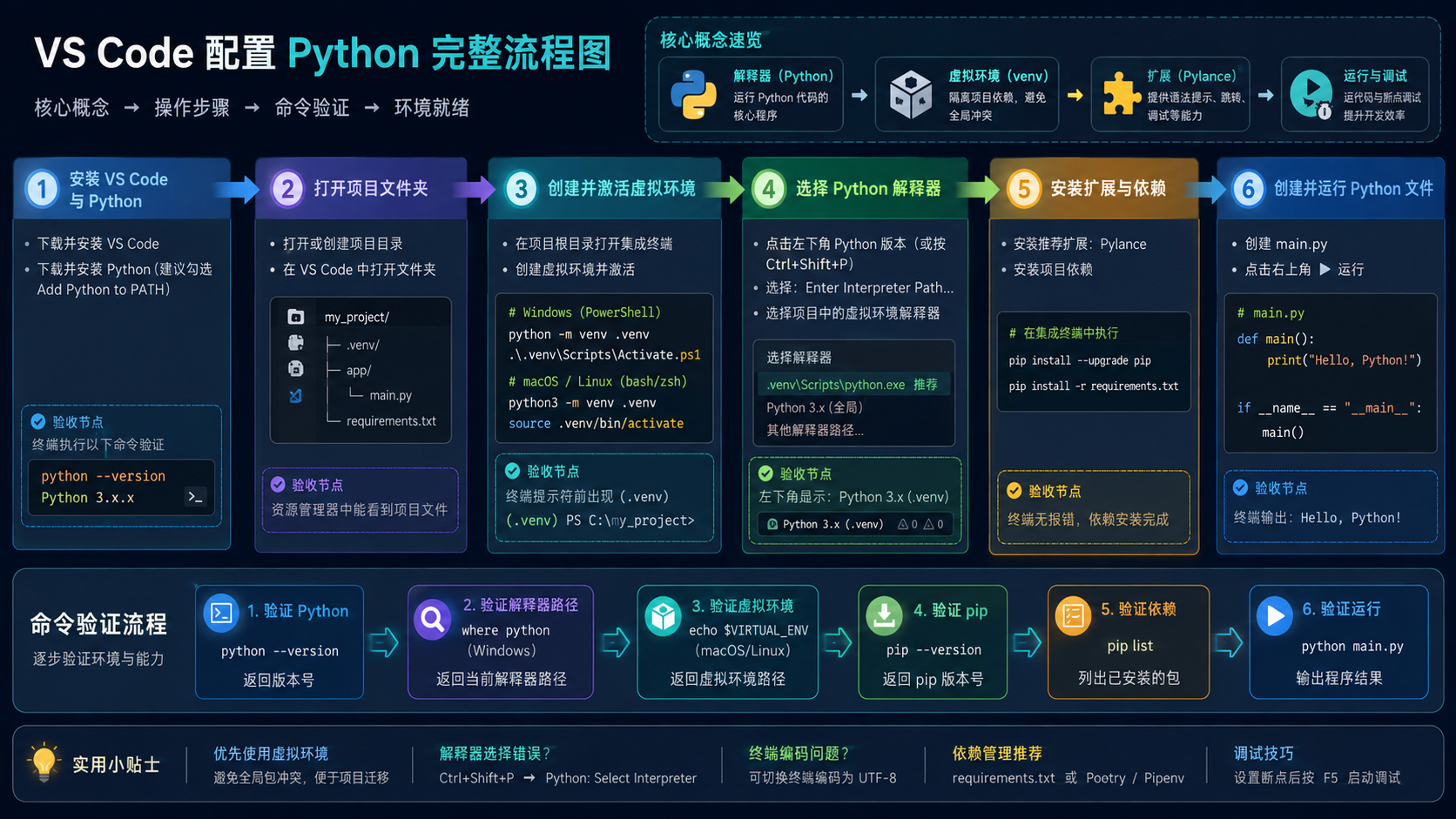This screenshot has width=1456, height=819.
Task: Expand the app/ folder in file tree
Action: [359, 370]
